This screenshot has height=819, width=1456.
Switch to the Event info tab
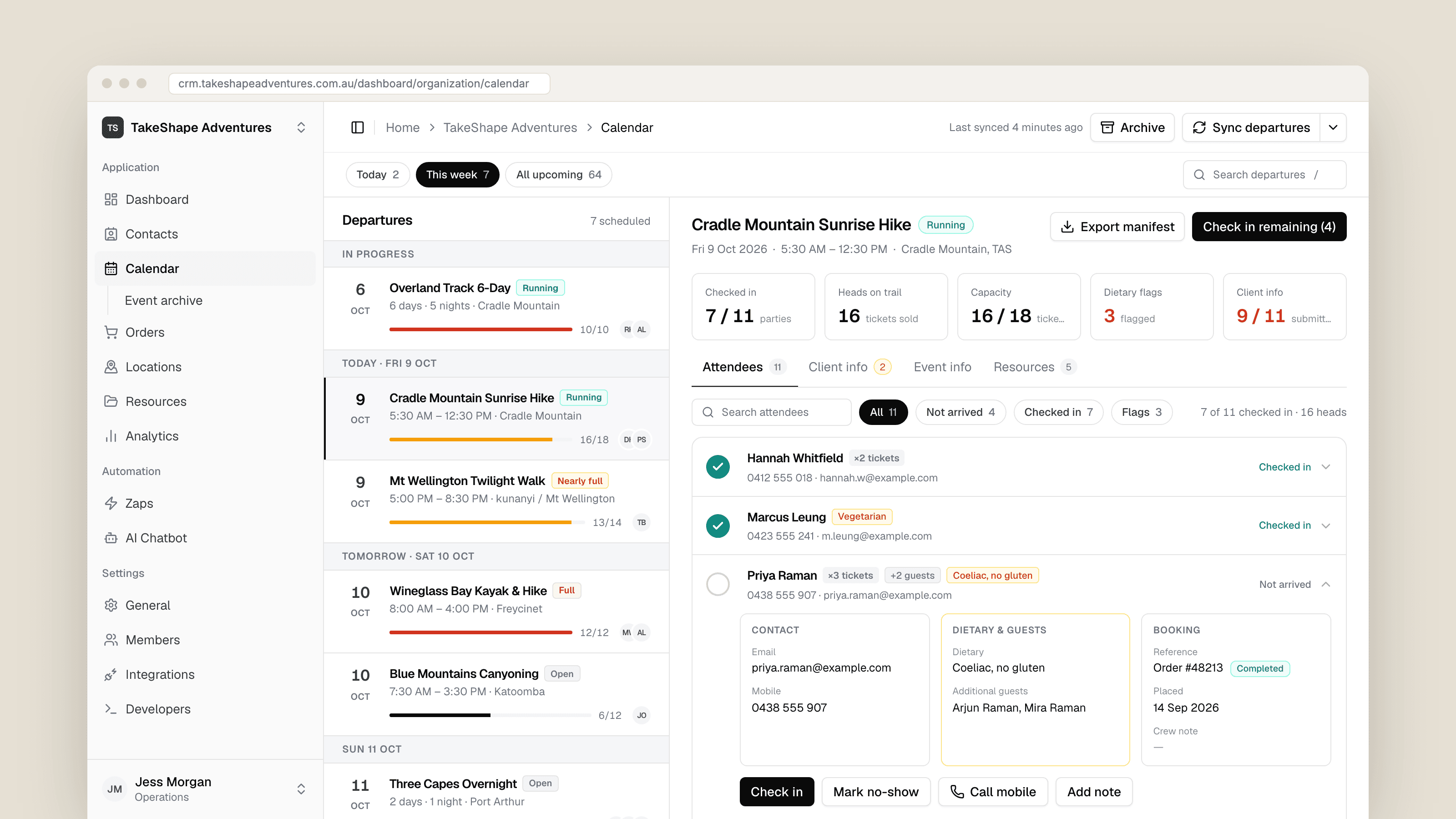coord(942,367)
